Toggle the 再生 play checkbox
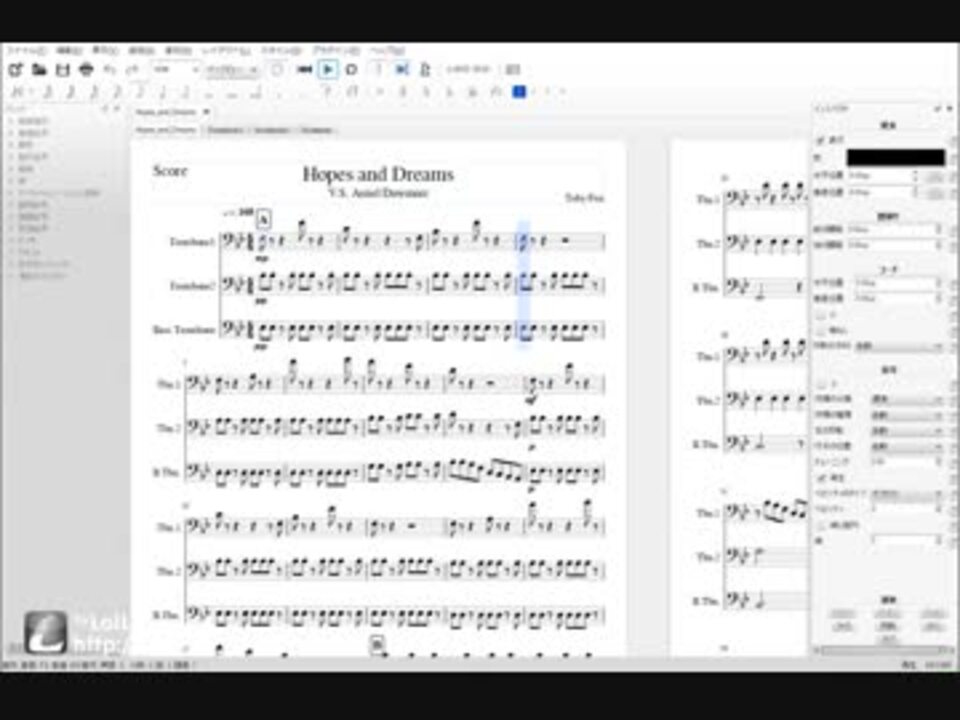960x720 pixels. pyautogui.click(x=821, y=478)
